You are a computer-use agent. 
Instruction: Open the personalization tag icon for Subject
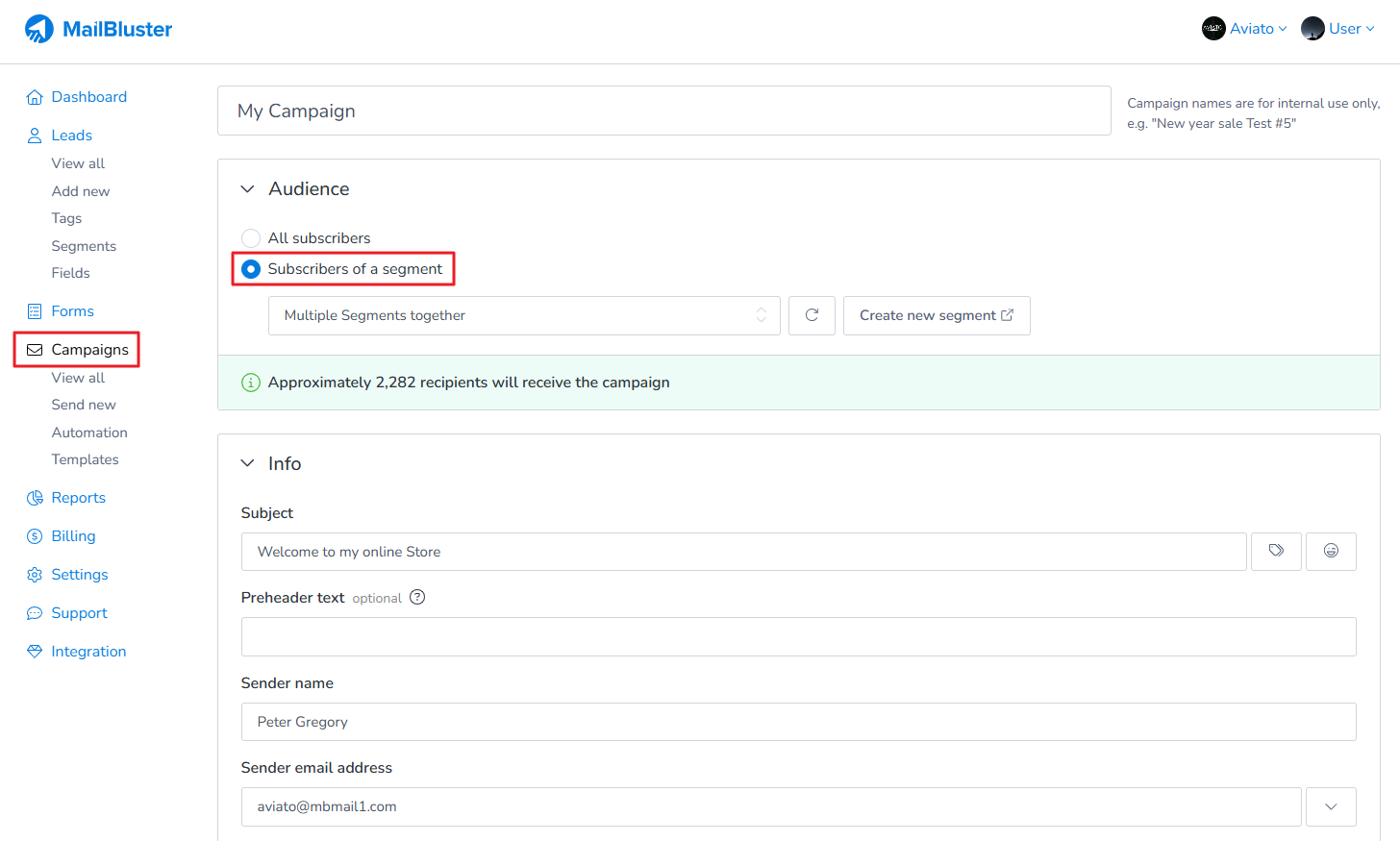[x=1276, y=551]
